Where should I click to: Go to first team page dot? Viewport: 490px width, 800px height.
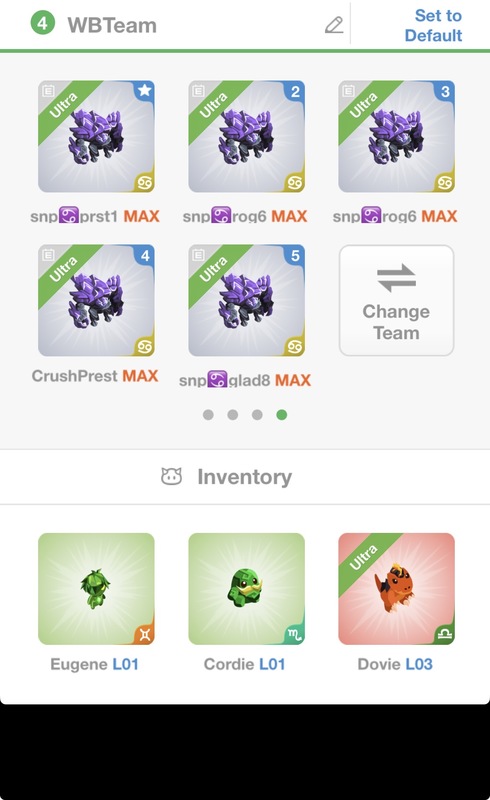coord(208,415)
